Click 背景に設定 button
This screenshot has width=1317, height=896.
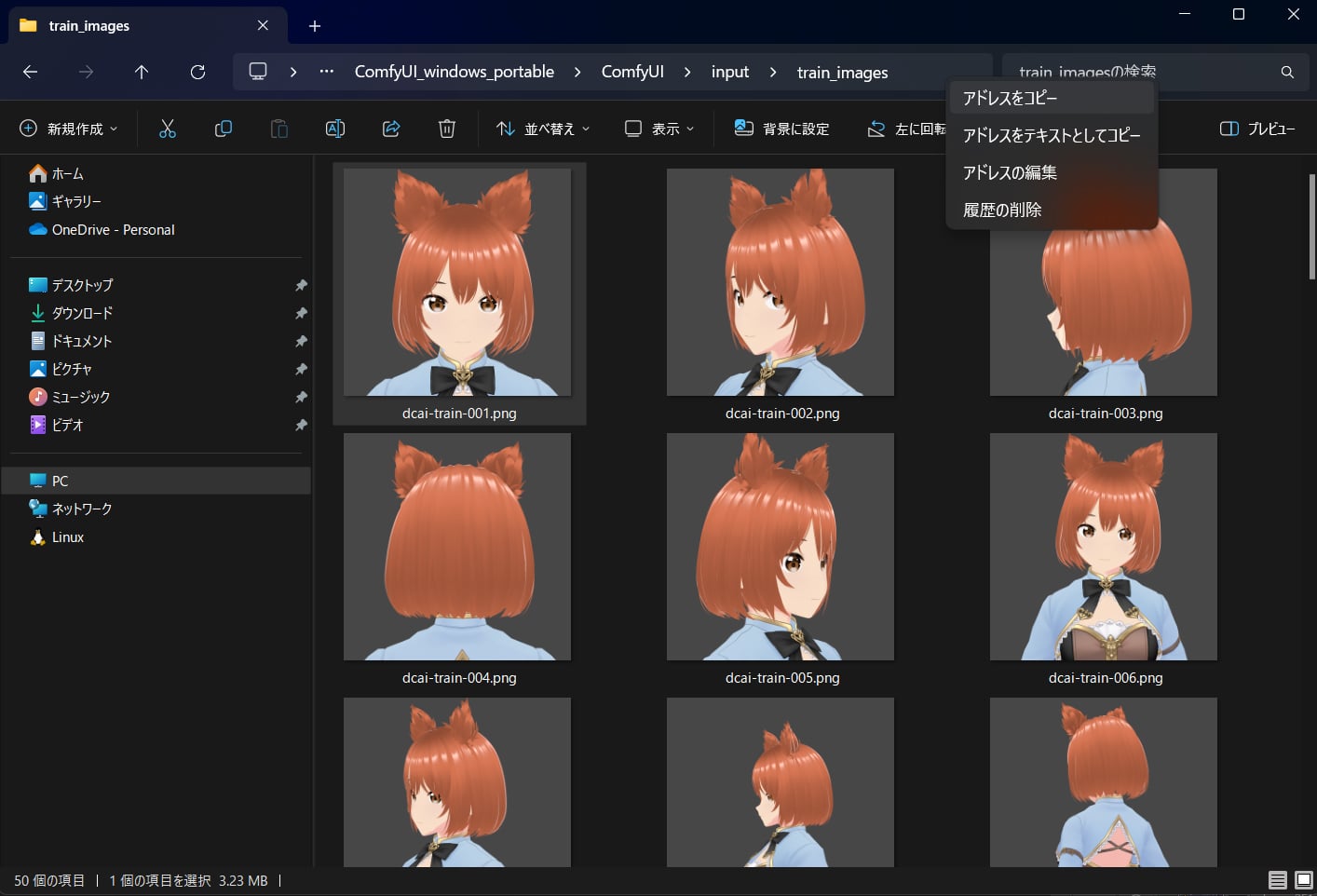[x=781, y=129]
